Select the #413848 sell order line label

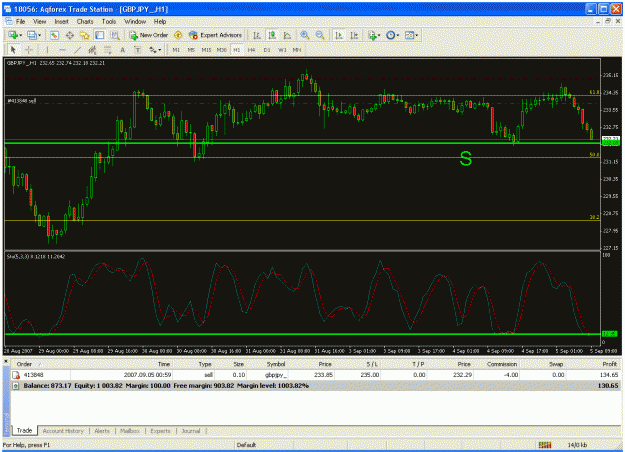[22, 101]
